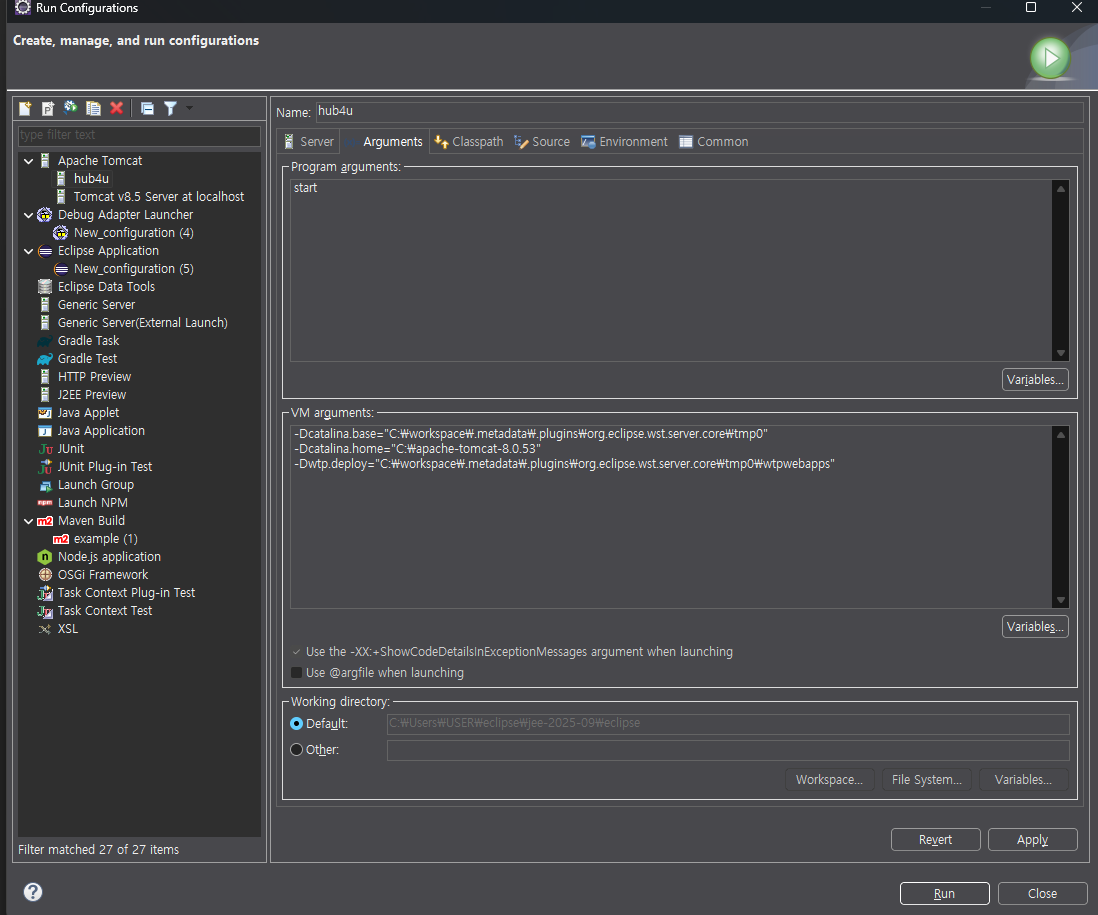Select the Default working directory radio
Viewport: 1098px width, 915px height.
(x=296, y=723)
